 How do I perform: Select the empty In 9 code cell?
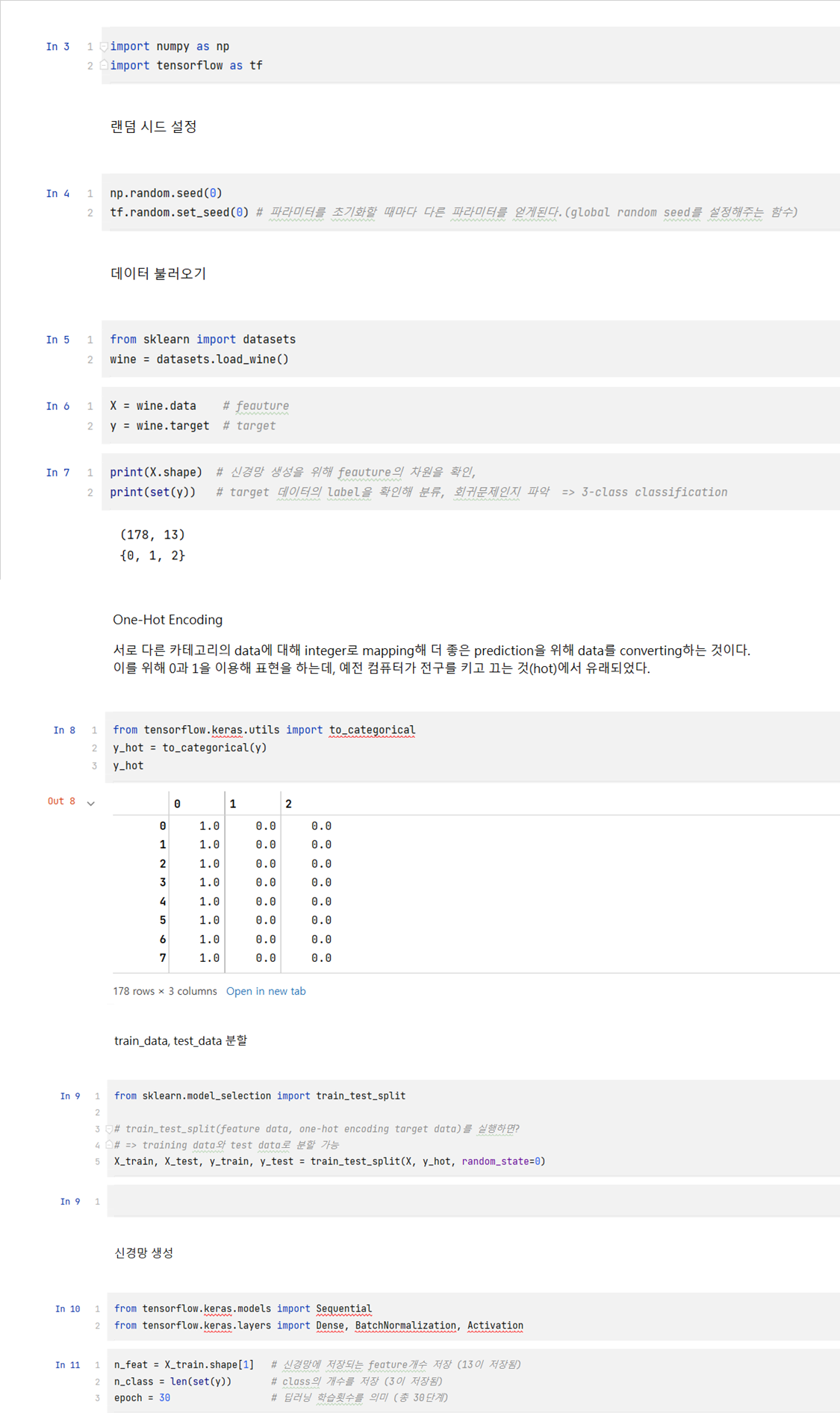point(473,1201)
